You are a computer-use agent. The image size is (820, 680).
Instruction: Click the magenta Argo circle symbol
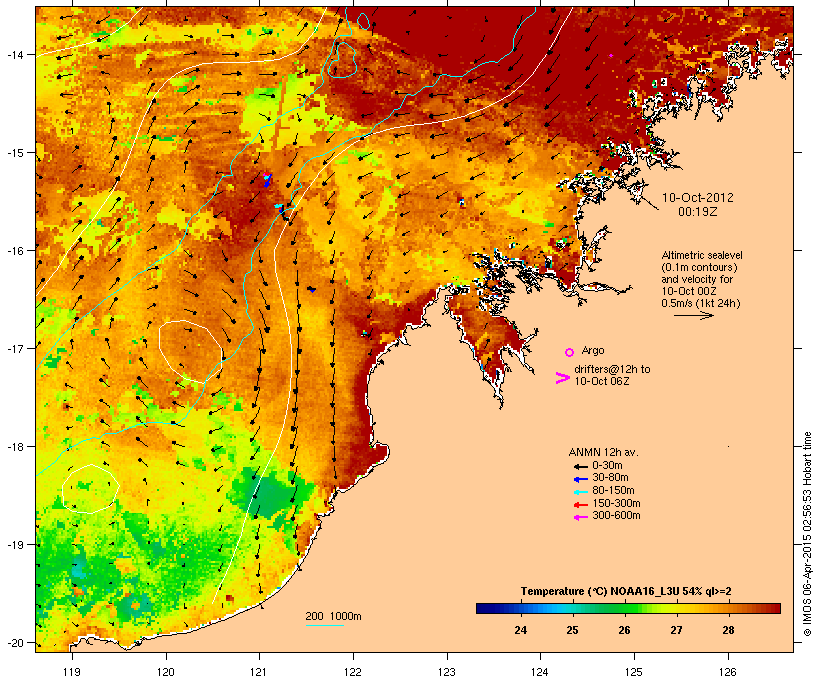click(570, 352)
